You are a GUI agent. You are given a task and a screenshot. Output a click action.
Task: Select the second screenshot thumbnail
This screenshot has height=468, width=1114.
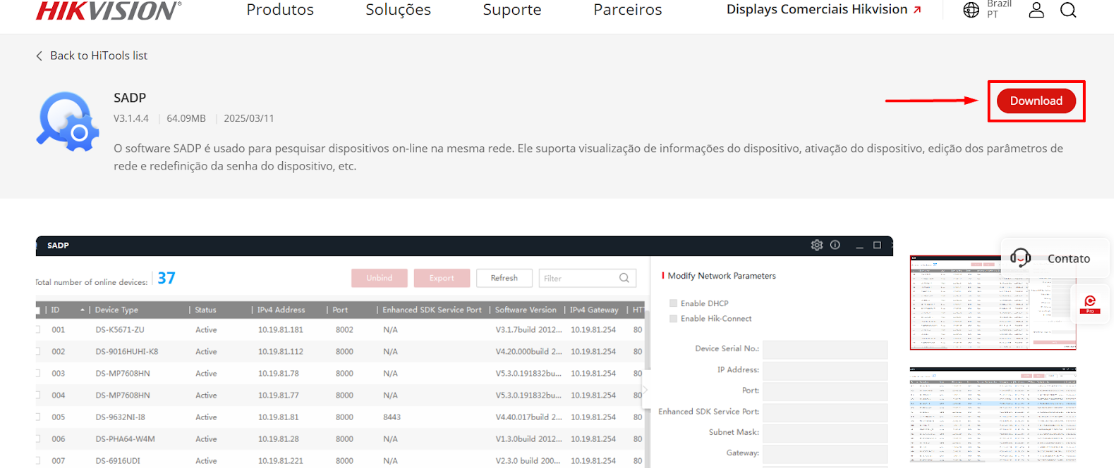pos(993,417)
